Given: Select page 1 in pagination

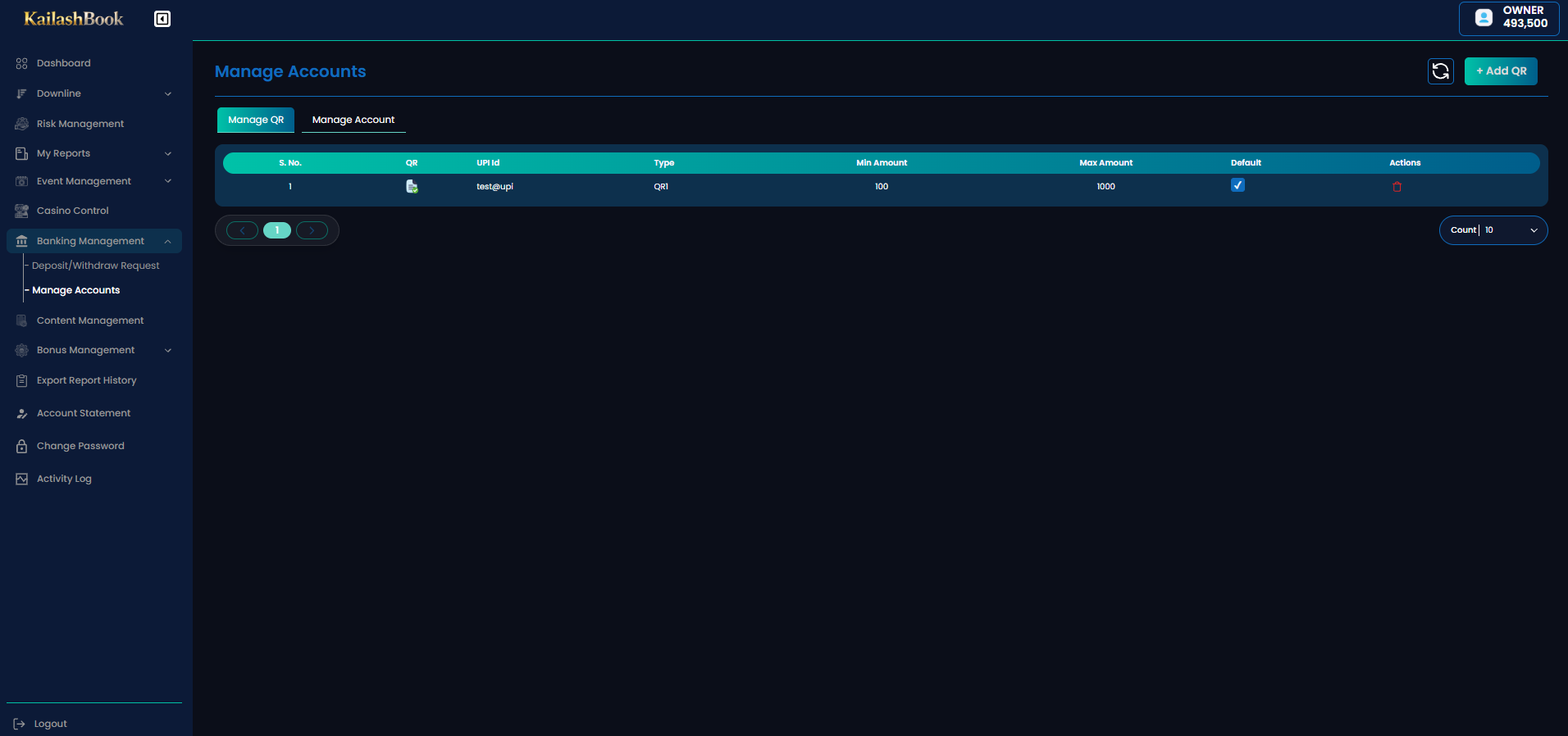Looking at the screenshot, I should pos(277,230).
